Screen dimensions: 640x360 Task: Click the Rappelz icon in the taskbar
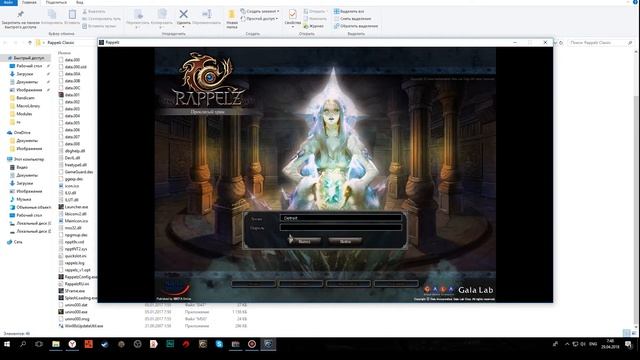point(268,344)
